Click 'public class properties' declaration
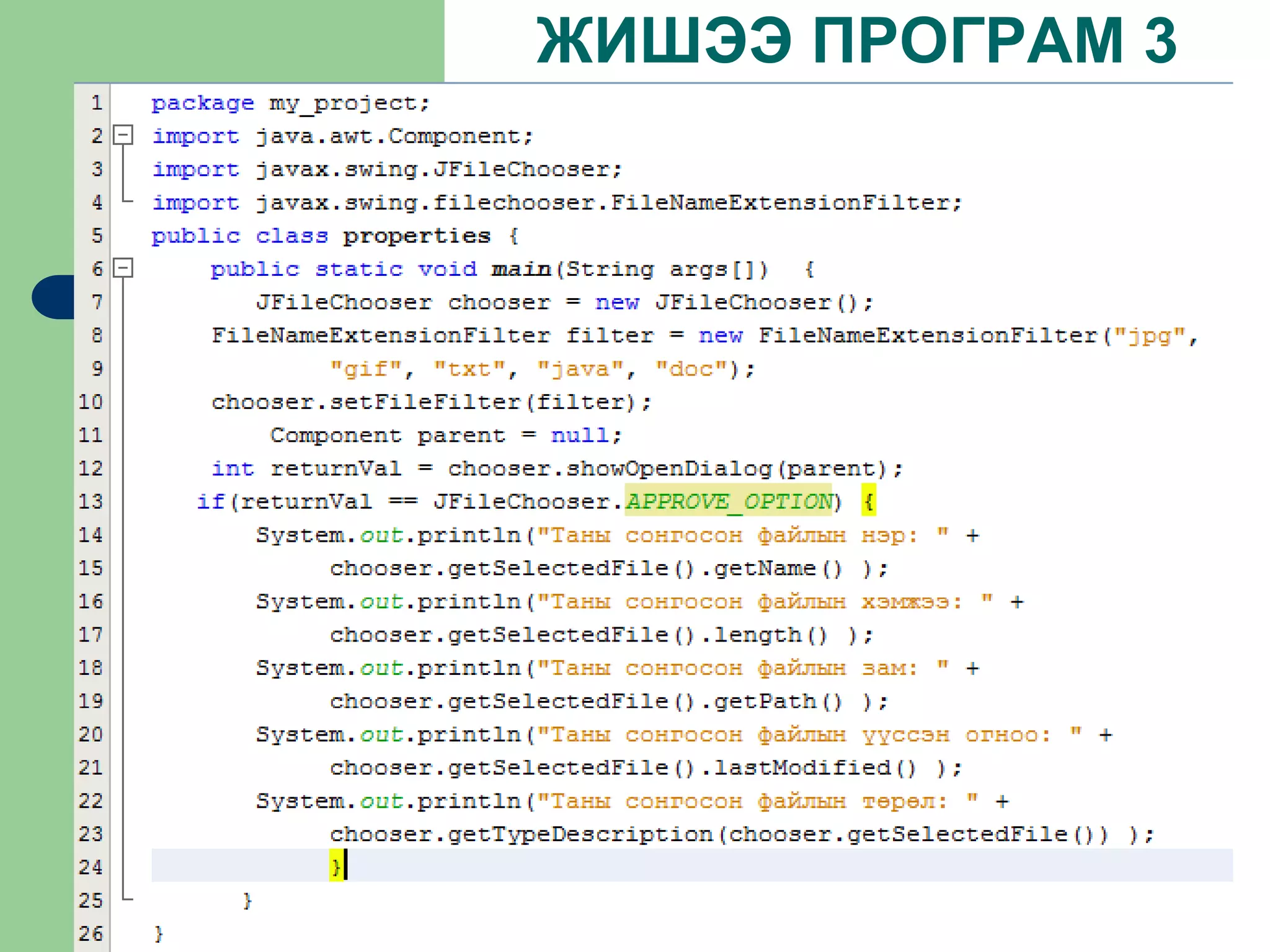1270x952 pixels. pos(335,236)
